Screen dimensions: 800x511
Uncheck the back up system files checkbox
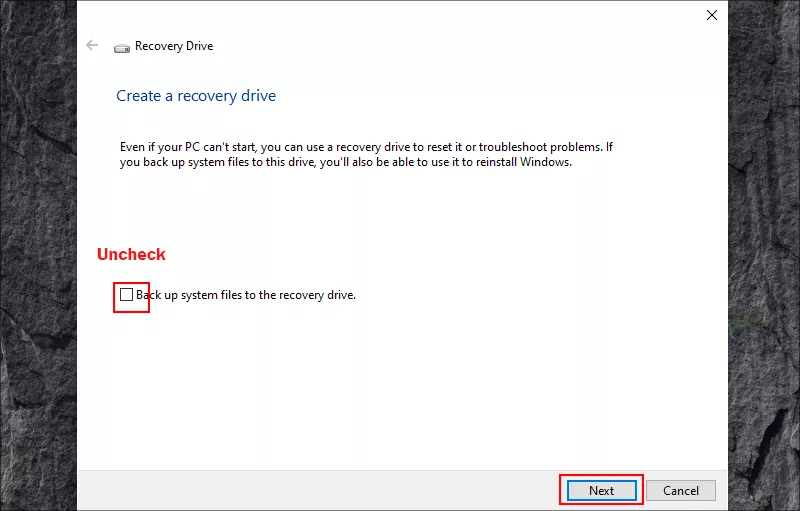127,294
